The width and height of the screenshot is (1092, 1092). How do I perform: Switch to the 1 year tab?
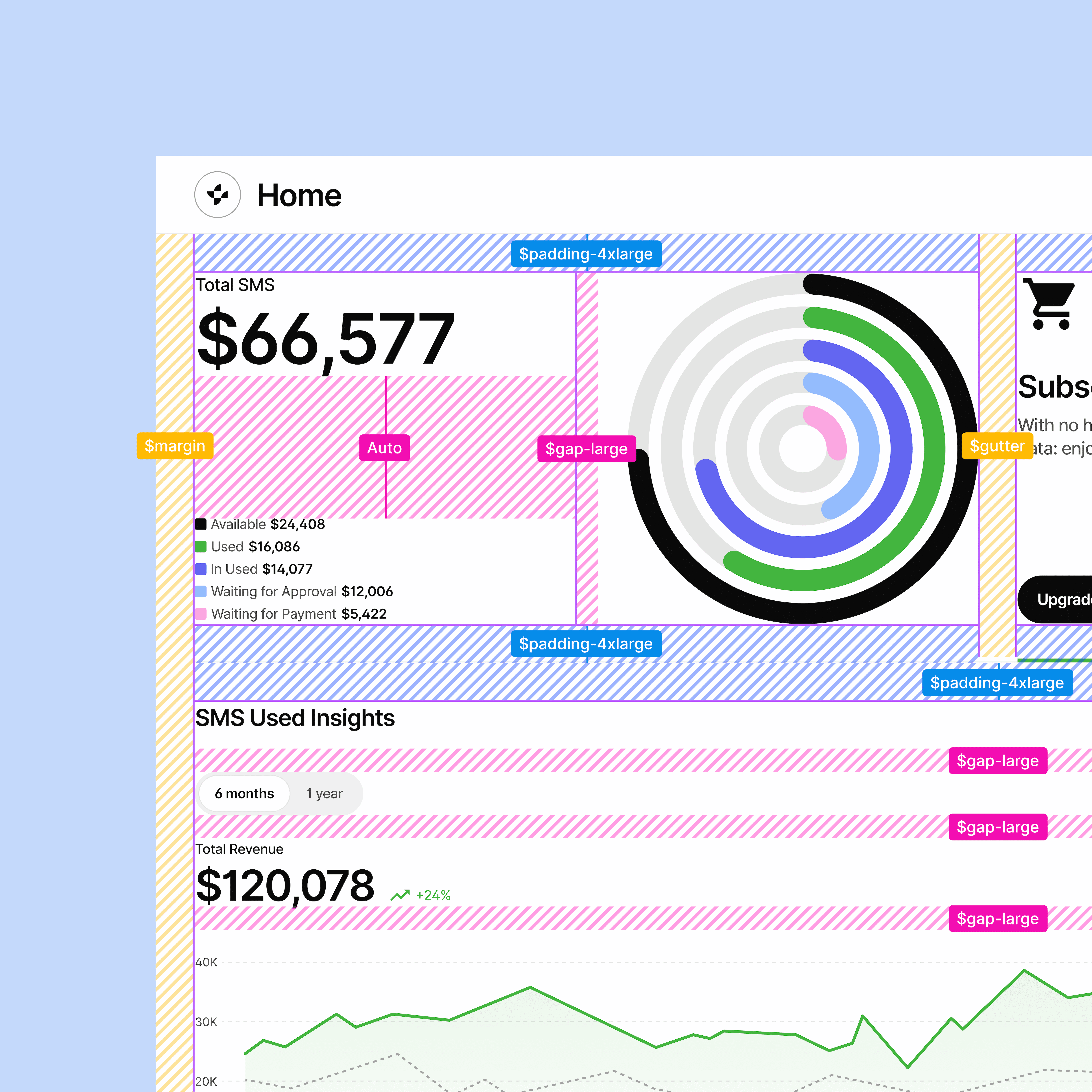(x=325, y=794)
